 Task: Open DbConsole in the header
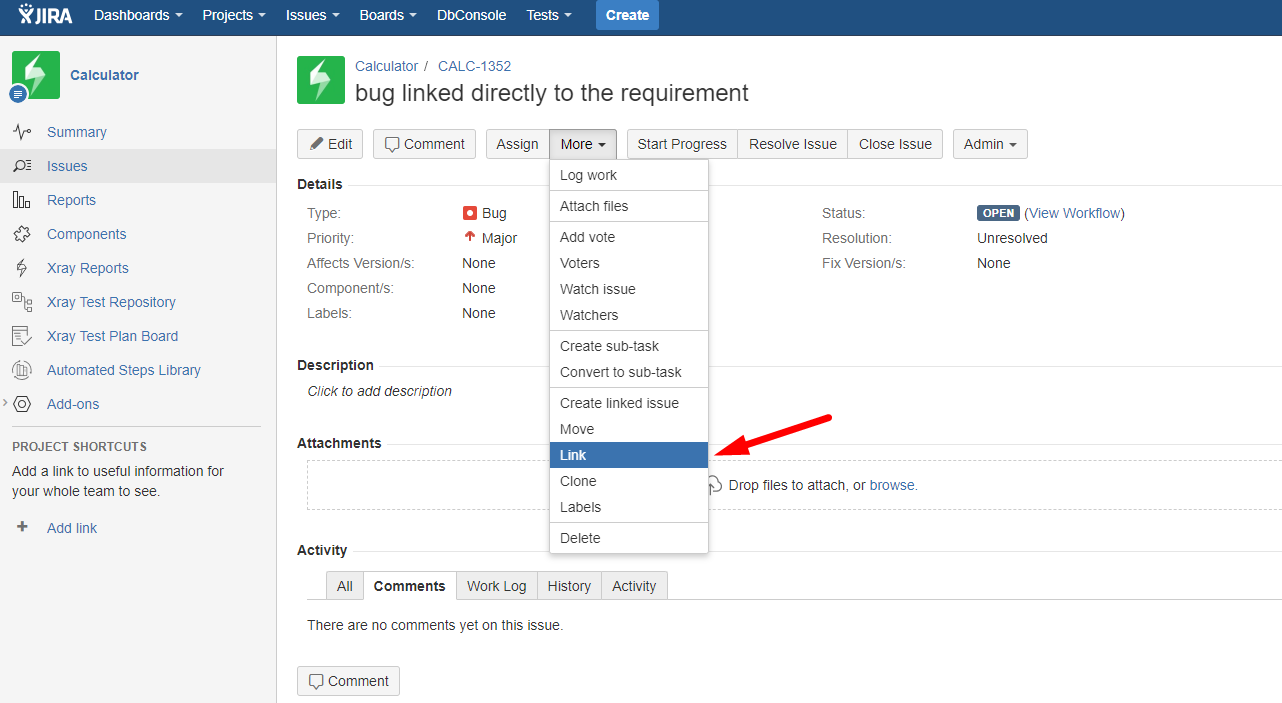click(x=471, y=15)
